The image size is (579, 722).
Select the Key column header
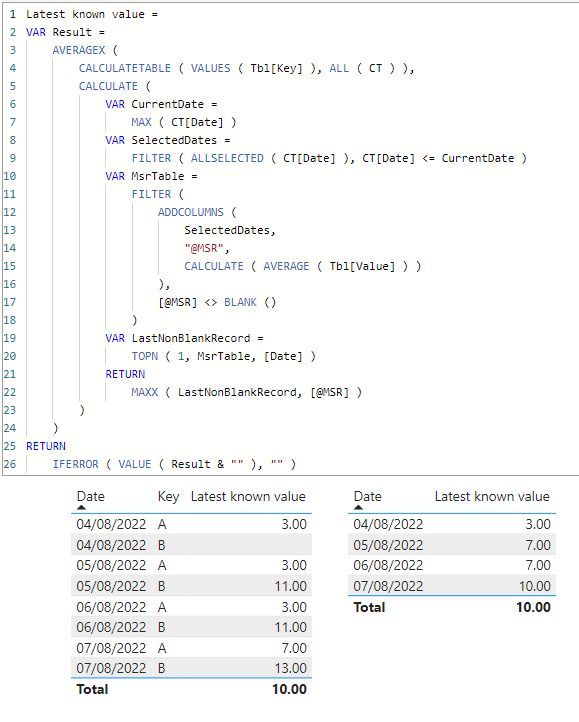click(x=168, y=497)
